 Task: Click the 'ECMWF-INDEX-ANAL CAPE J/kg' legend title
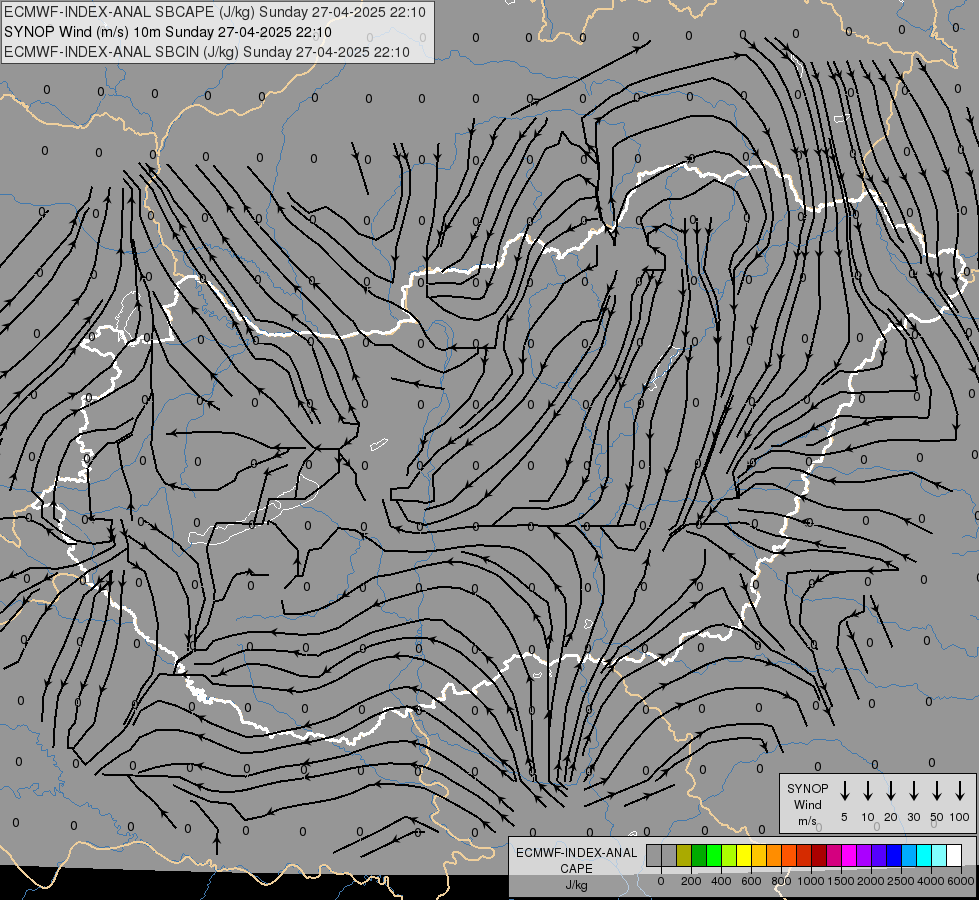[x=577, y=869]
